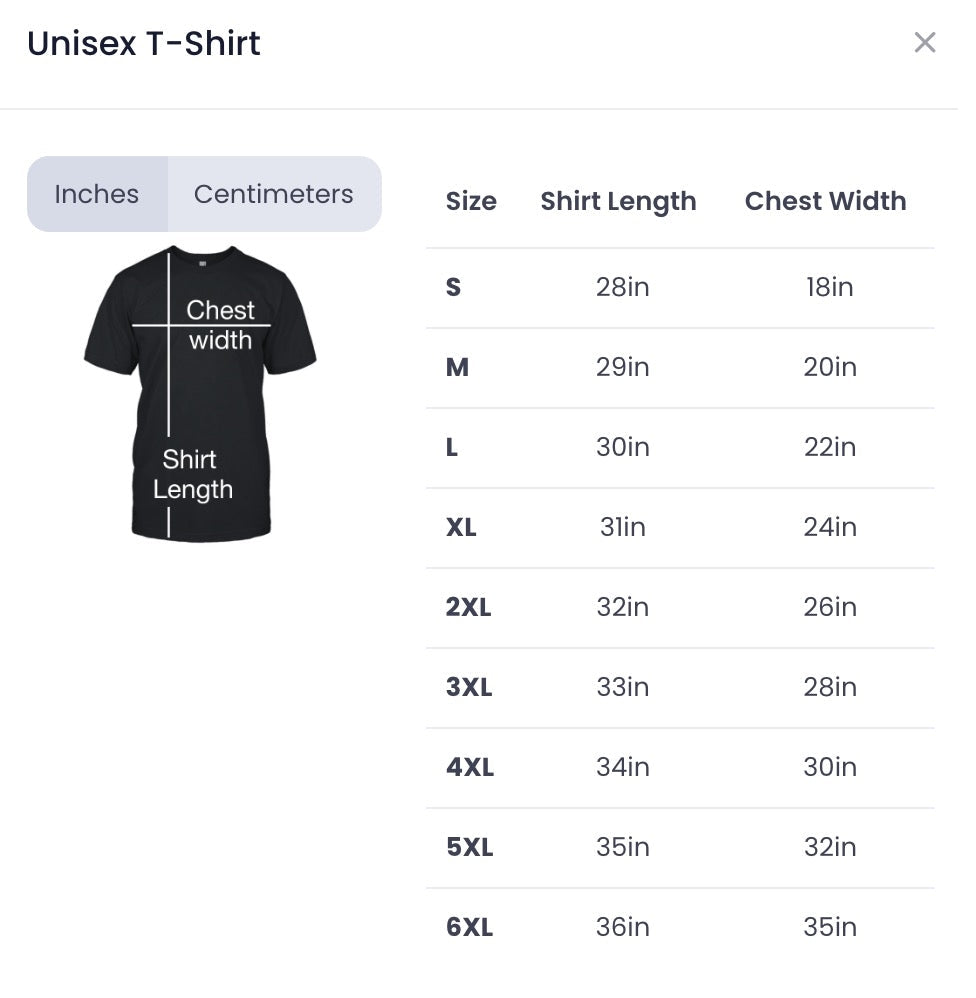The height and width of the screenshot is (998, 976).
Task: Click the 3XL size row label
Action: point(468,688)
